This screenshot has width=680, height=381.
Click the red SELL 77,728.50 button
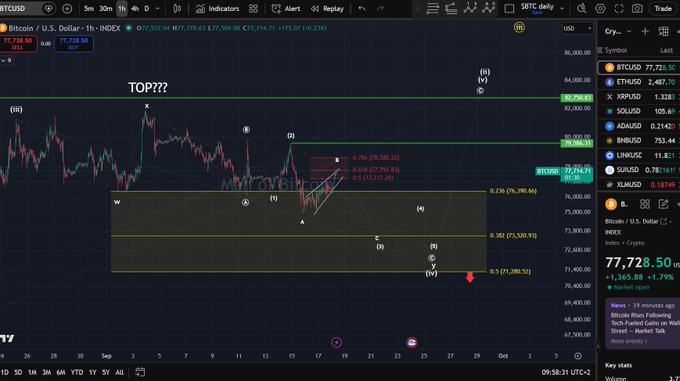[x=18, y=43]
